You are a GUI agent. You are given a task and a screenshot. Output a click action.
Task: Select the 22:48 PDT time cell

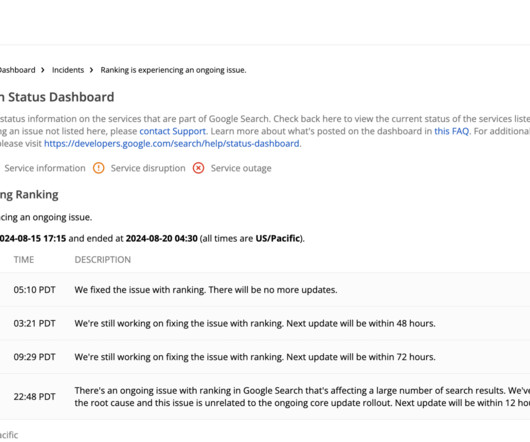tap(34, 397)
